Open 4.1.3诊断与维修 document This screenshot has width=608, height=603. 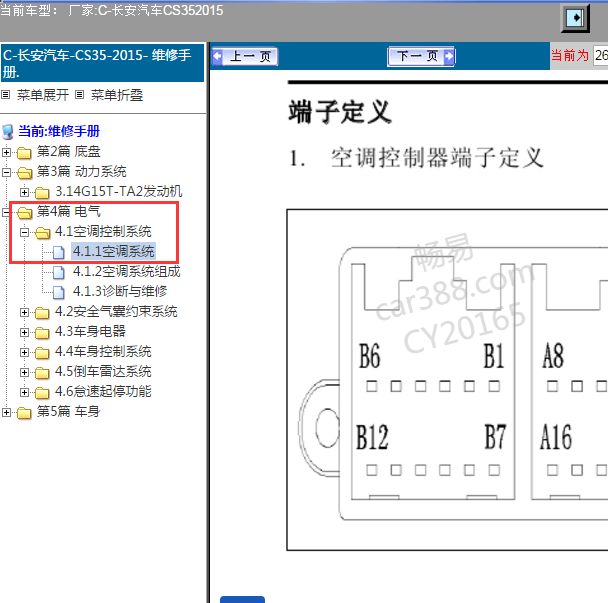click(x=120, y=291)
